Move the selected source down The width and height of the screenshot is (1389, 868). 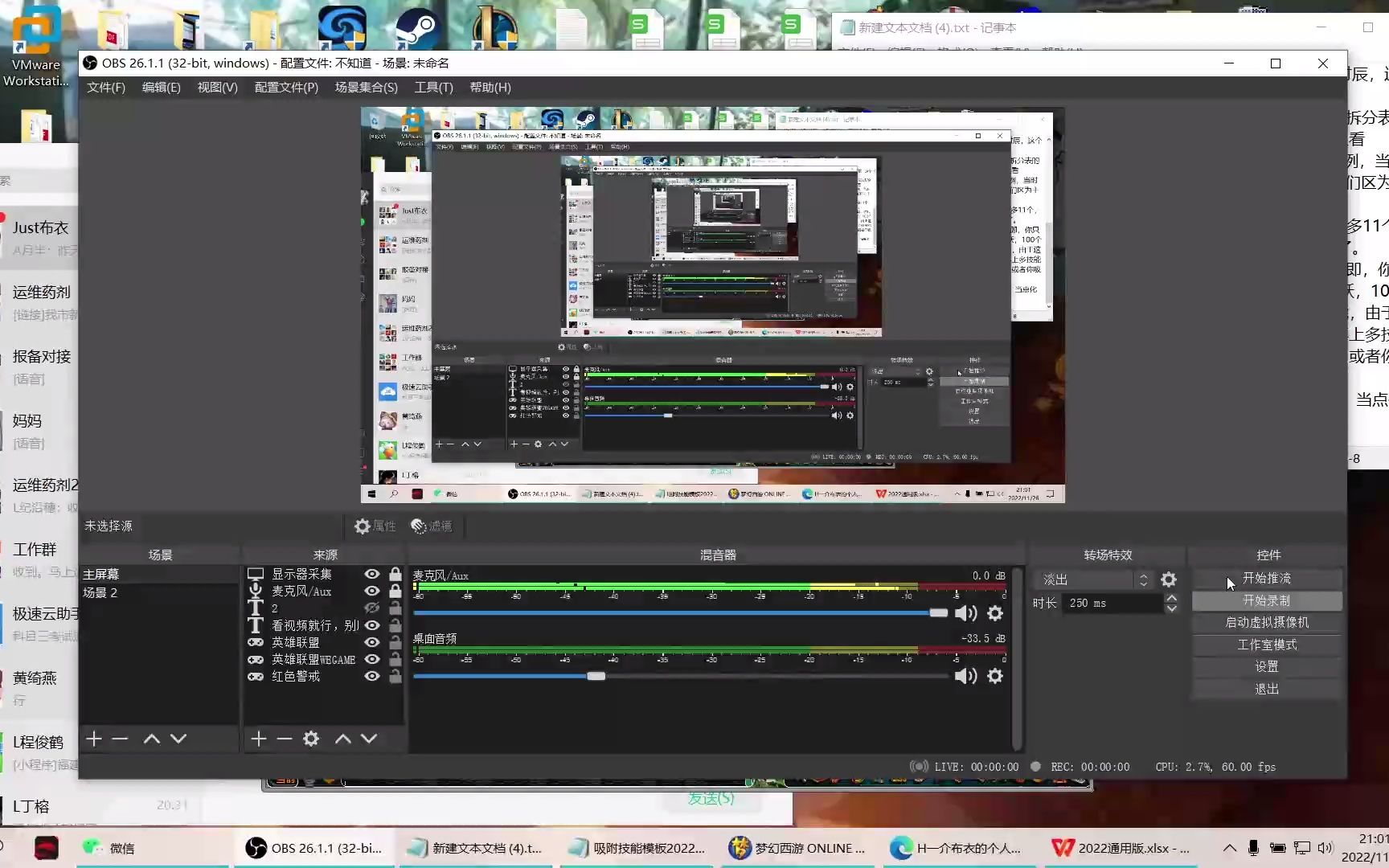pyautogui.click(x=369, y=739)
